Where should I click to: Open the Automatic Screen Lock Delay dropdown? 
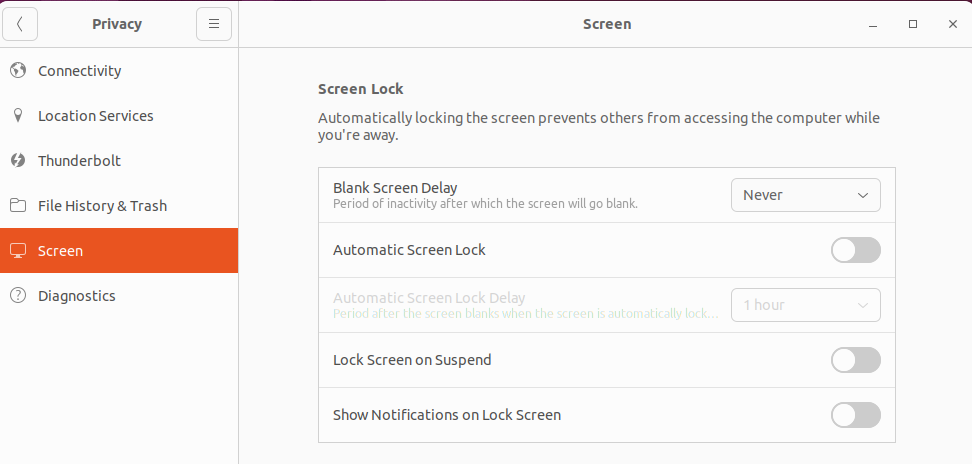coord(805,305)
